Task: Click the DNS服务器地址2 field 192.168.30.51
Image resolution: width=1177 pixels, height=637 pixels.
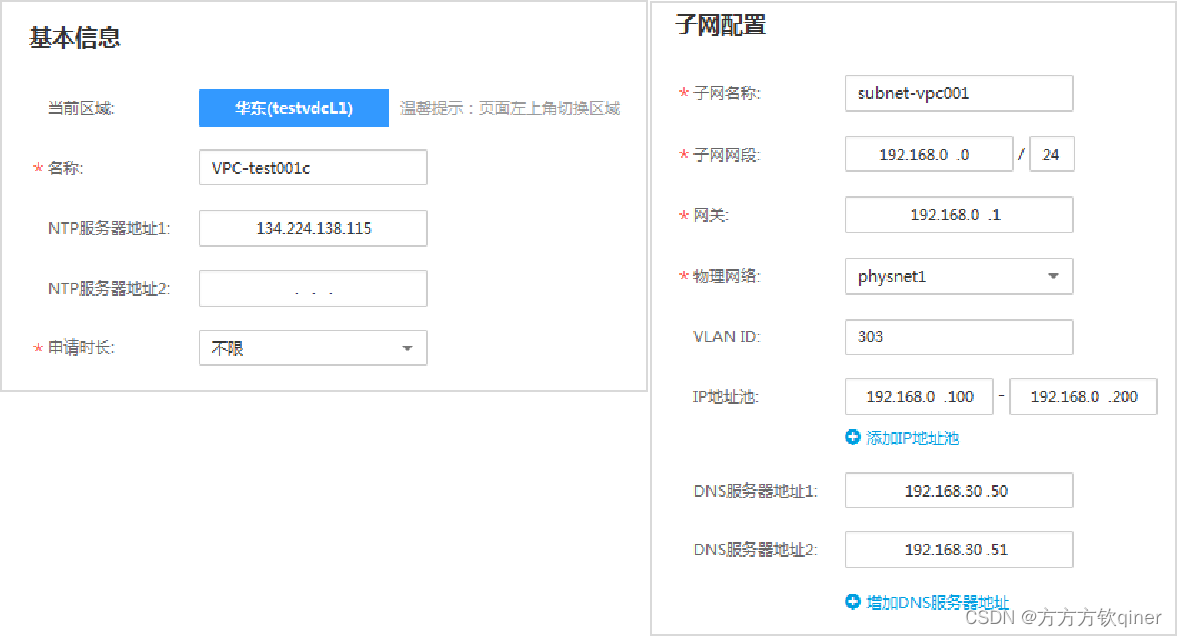Action: 959,550
